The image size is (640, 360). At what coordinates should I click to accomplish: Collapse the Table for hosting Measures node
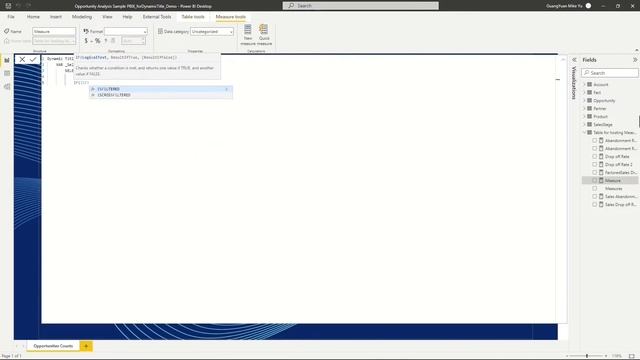tap(584, 133)
